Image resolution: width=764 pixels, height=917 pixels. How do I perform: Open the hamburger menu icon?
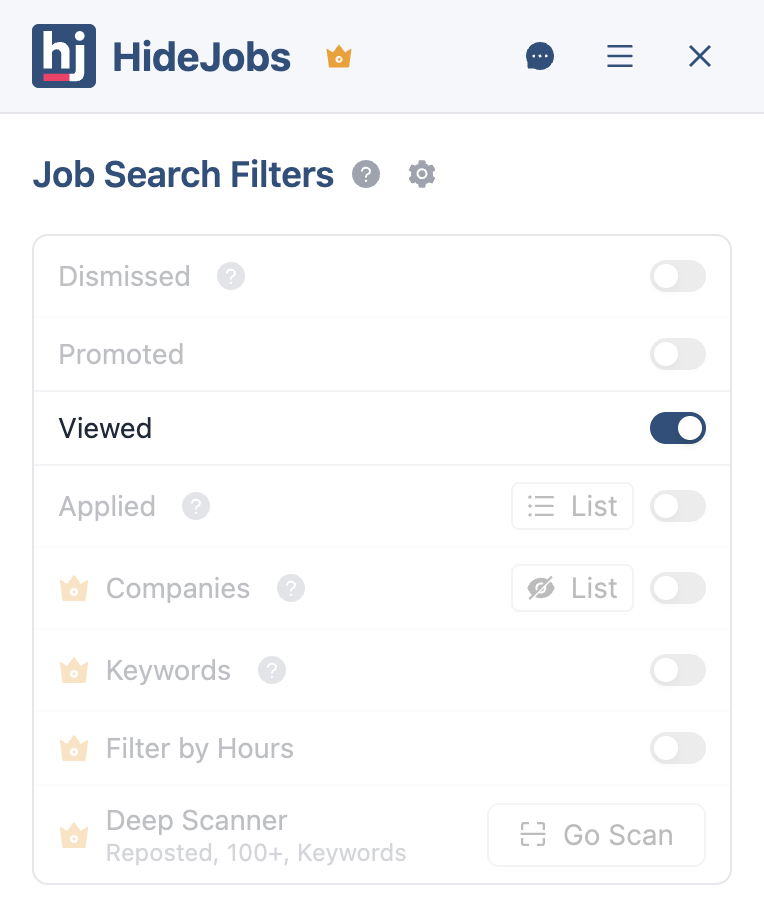pos(620,57)
